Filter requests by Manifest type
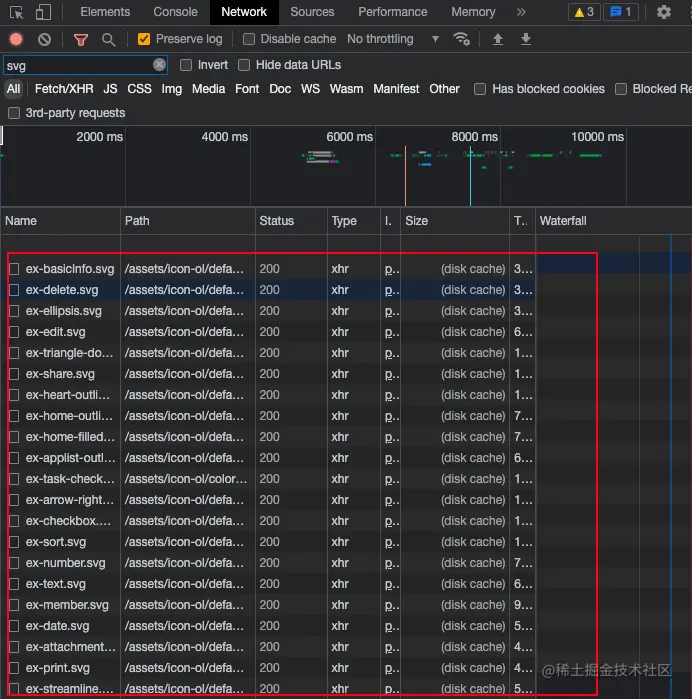The height and width of the screenshot is (699, 692). tap(396, 89)
